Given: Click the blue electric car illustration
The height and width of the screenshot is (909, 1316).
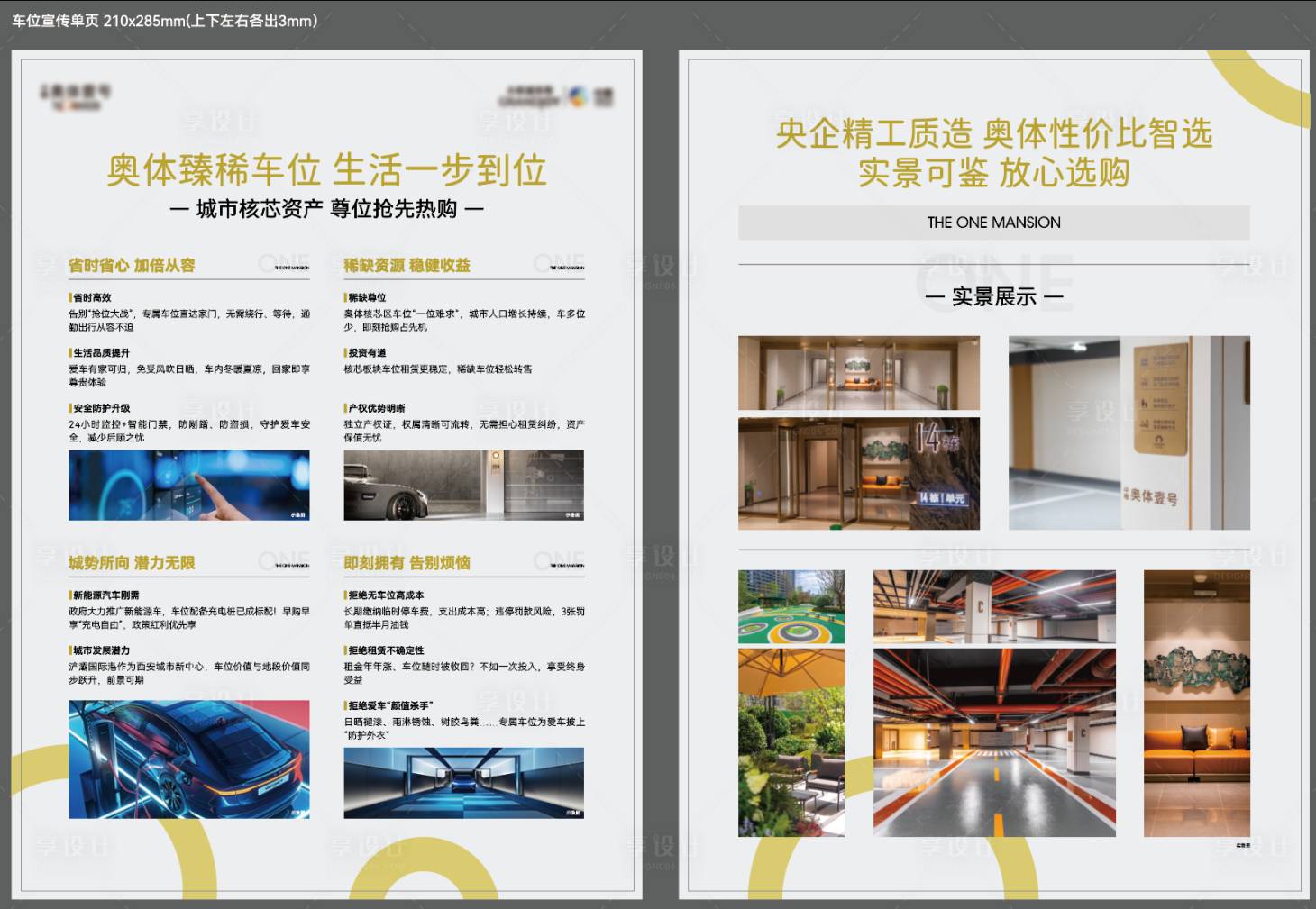Looking at the screenshot, I should tap(188, 757).
